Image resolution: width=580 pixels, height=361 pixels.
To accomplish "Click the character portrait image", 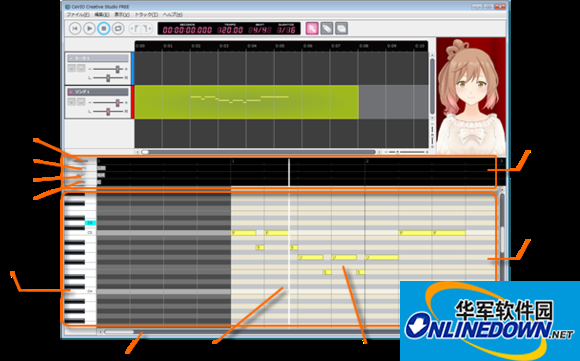I will pyautogui.click(x=471, y=96).
